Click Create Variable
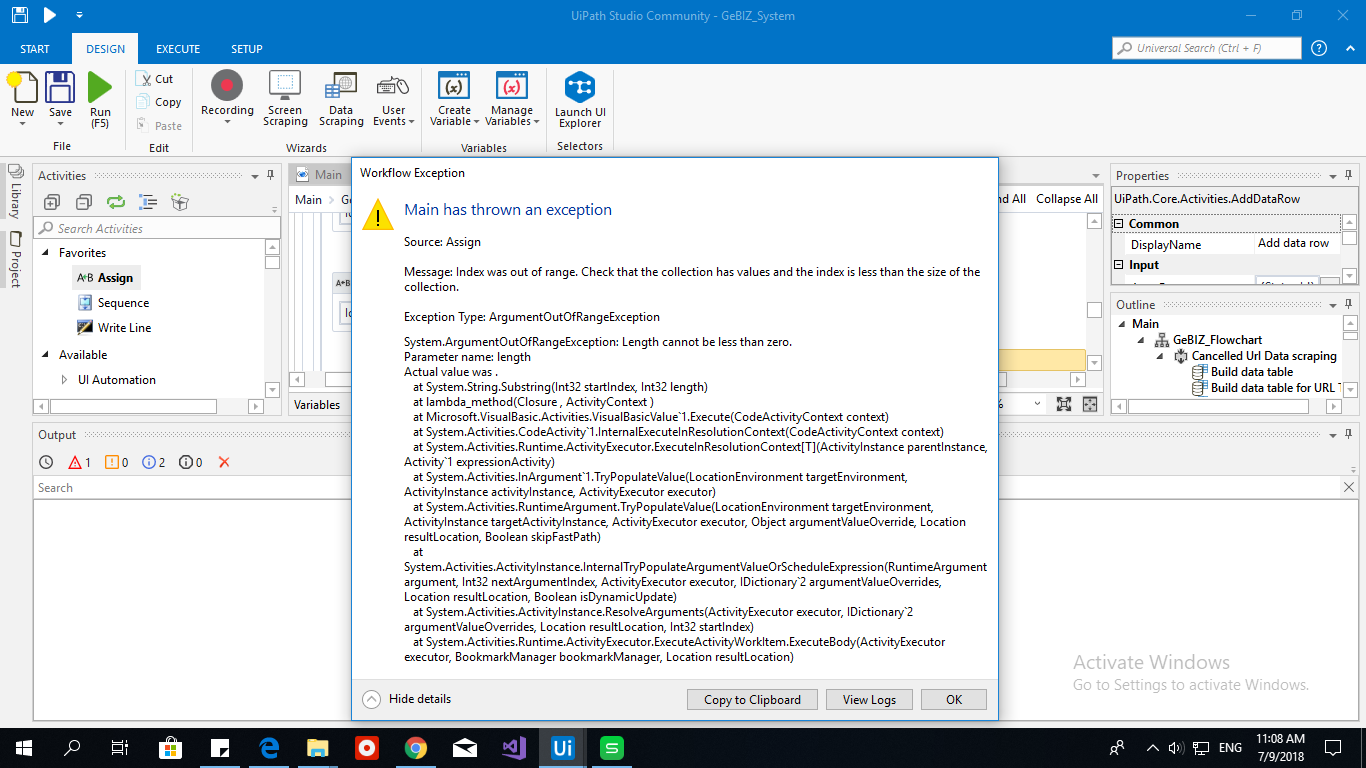The width and height of the screenshot is (1366, 768). [453, 95]
